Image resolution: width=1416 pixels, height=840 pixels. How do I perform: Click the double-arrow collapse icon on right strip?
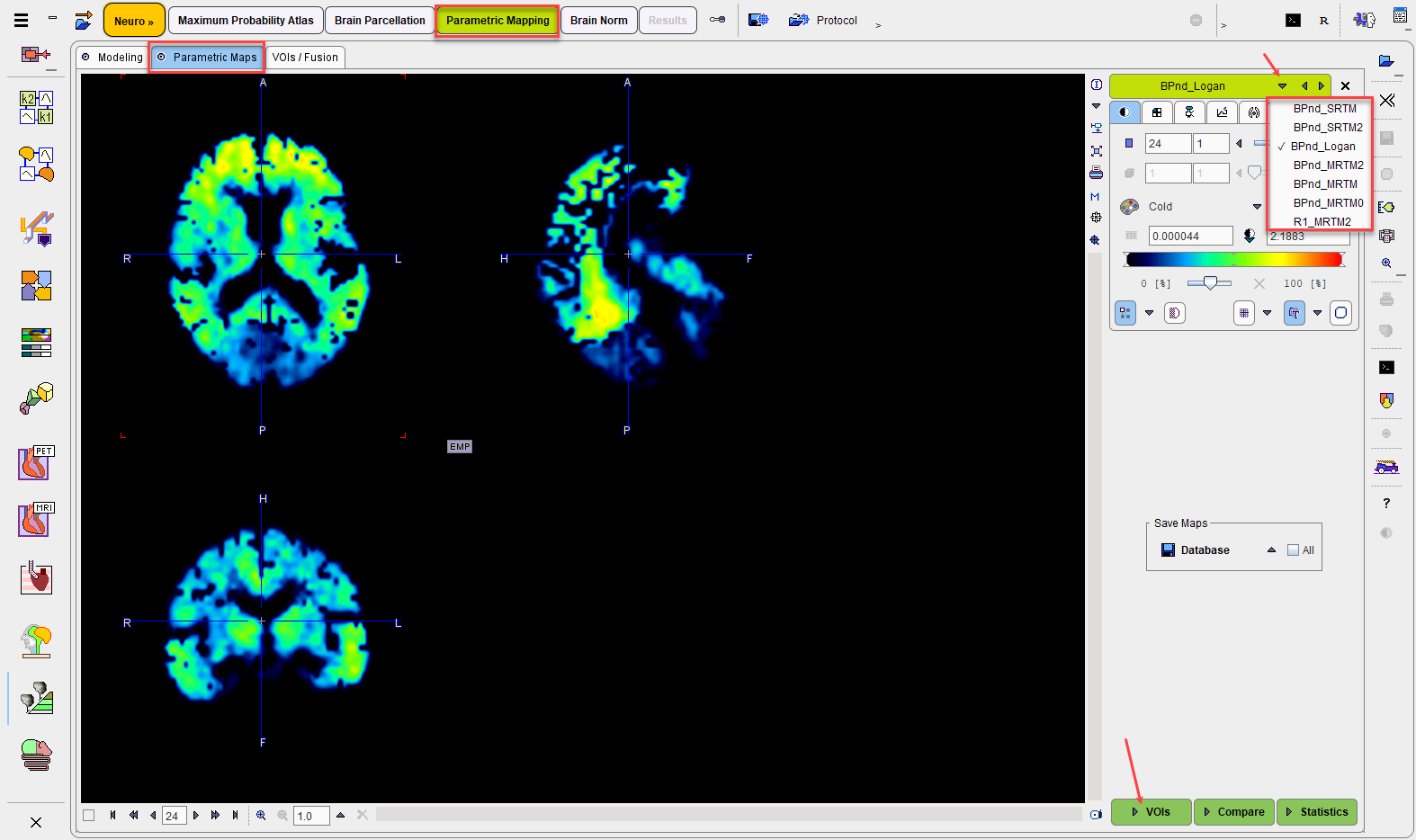tap(1386, 101)
